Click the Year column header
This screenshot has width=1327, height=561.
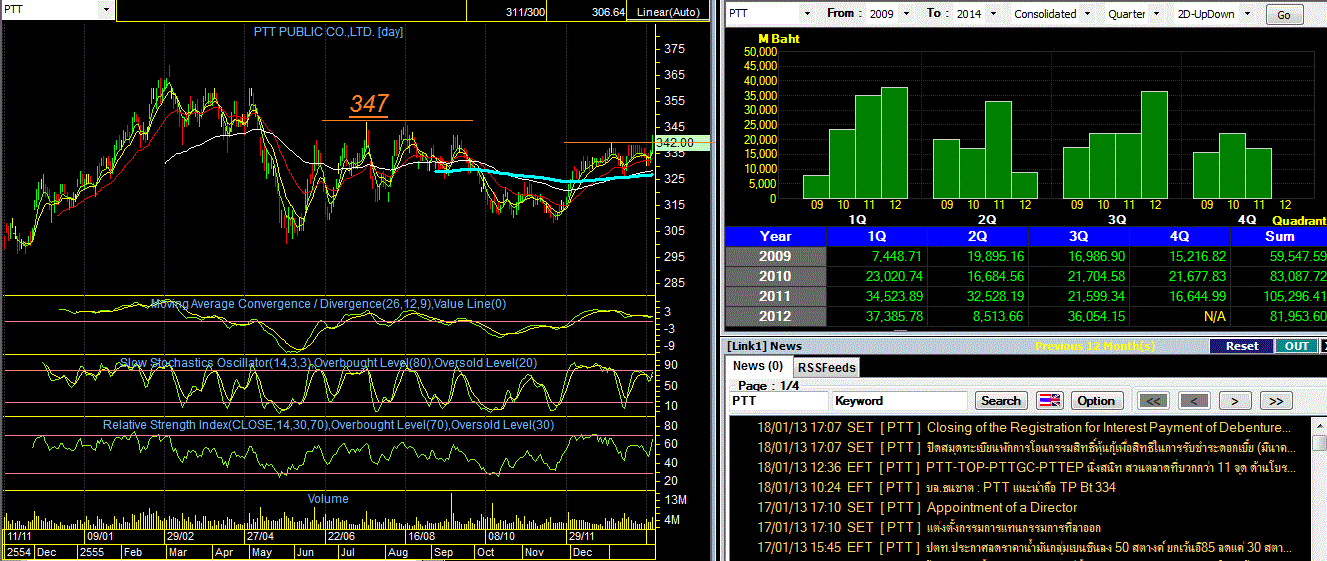[776, 236]
